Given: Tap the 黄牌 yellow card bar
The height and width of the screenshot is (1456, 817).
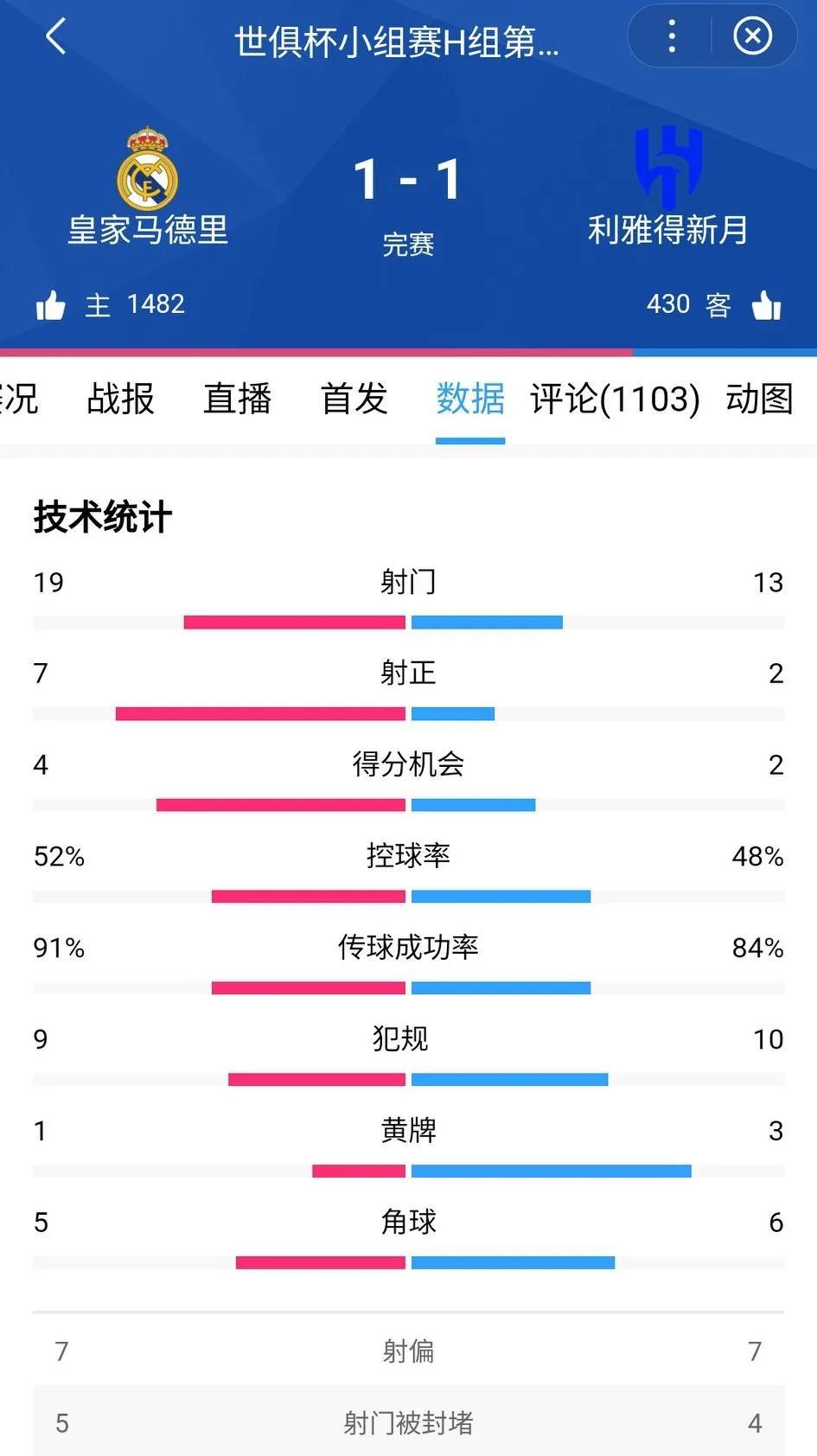Looking at the screenshot, I should pyautogui.click(x=409, y=1172).
